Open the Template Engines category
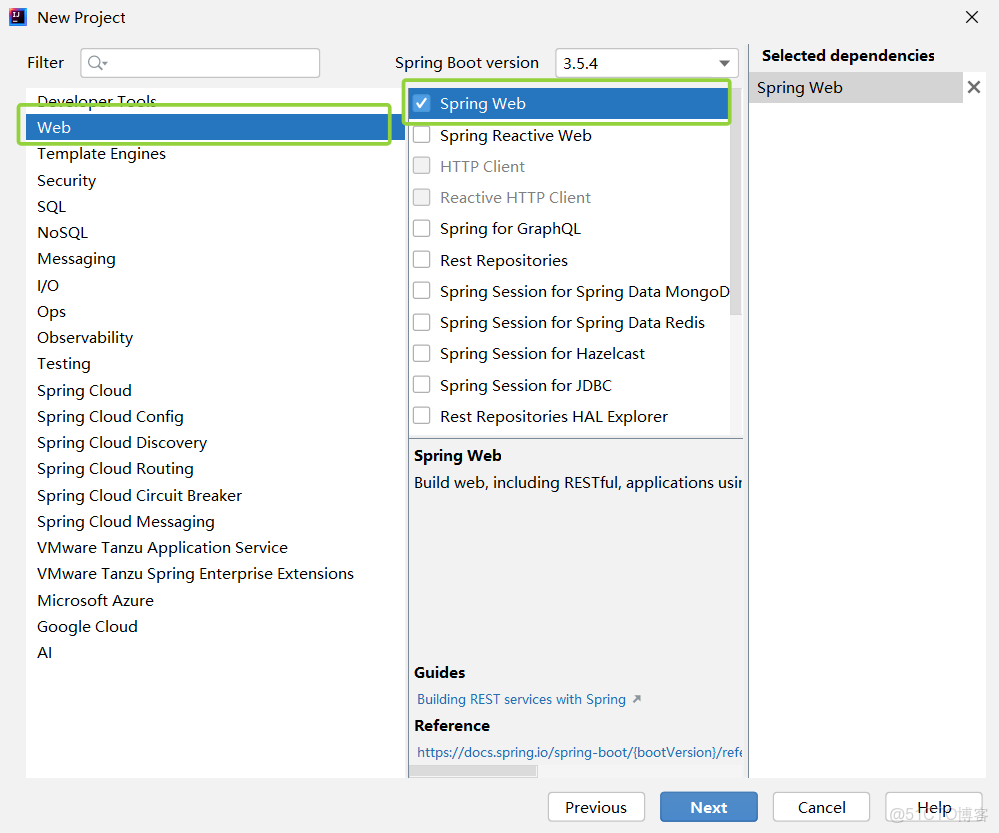Viewport: 999px width, 833px height. [x=101, y=153]
